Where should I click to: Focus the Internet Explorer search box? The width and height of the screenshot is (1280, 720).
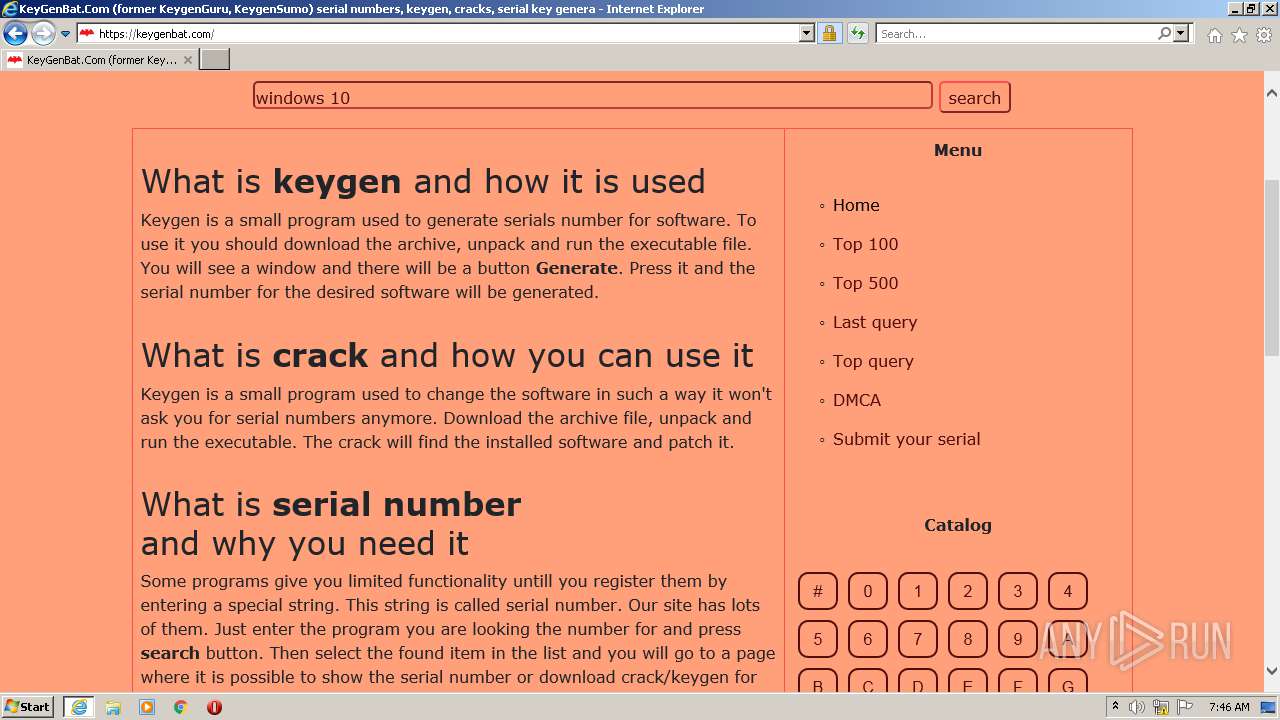(x=1015, y=34)
